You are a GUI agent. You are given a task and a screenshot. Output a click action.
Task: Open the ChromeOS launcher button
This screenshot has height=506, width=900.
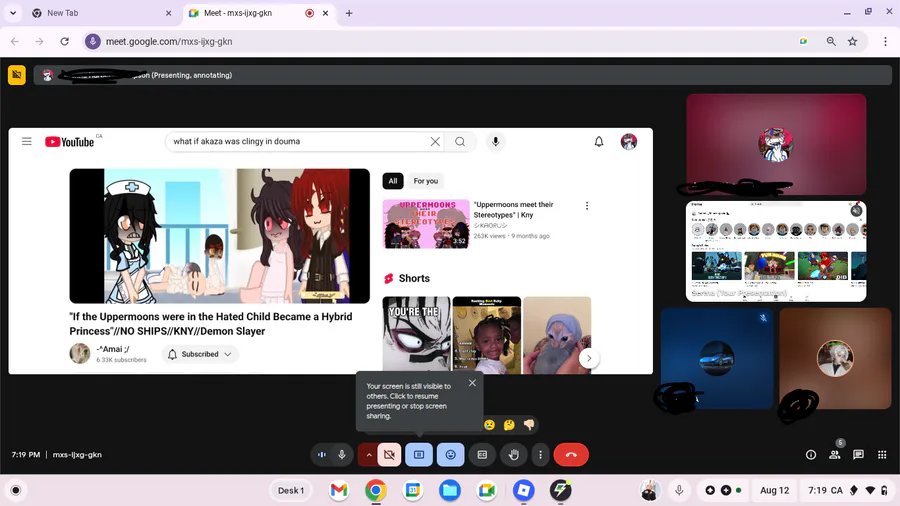point(16,491)
